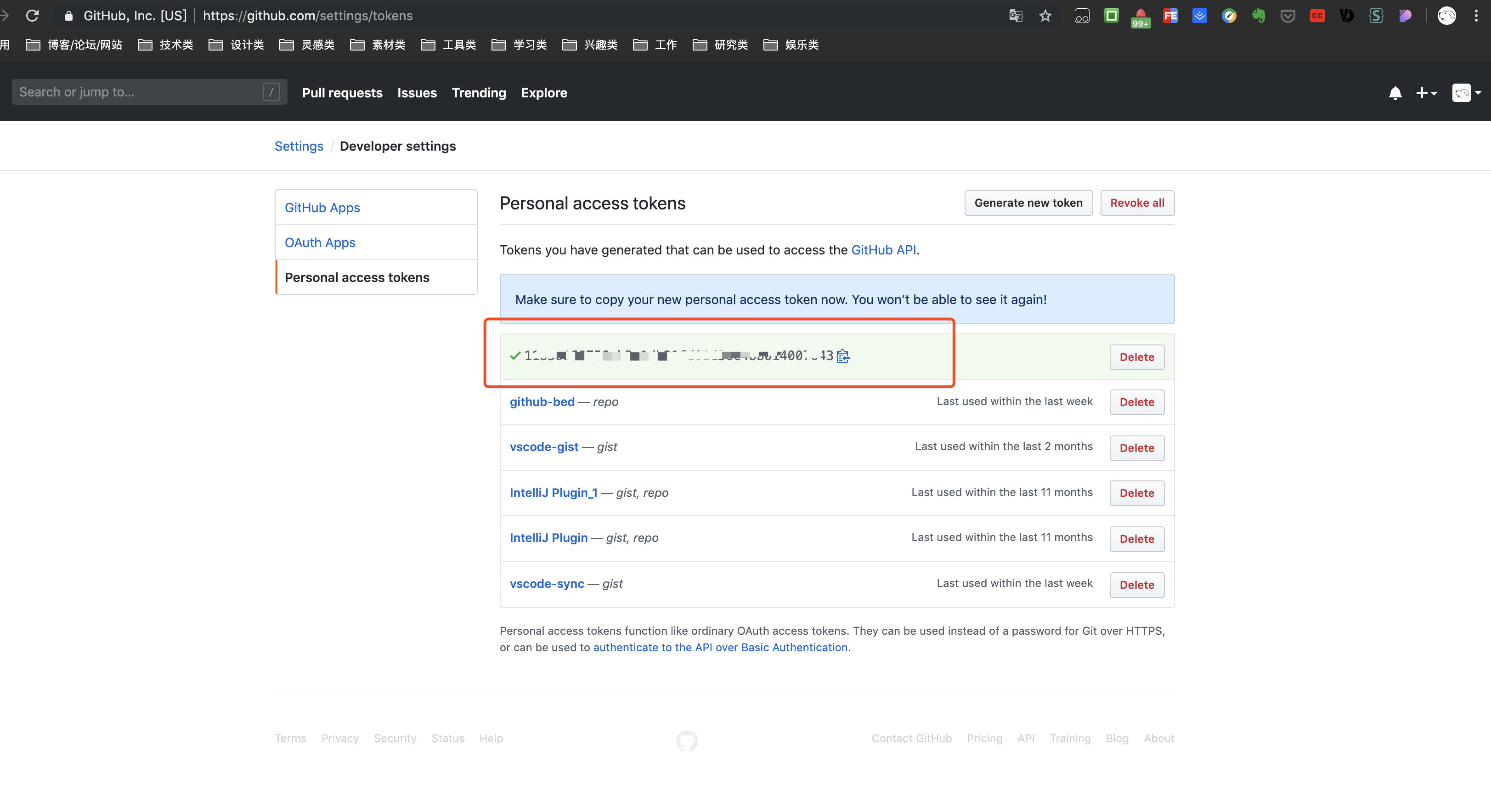Delete the newly generated token
The height and width of the screenshot is (812, 1491).
pos(1137,357)
